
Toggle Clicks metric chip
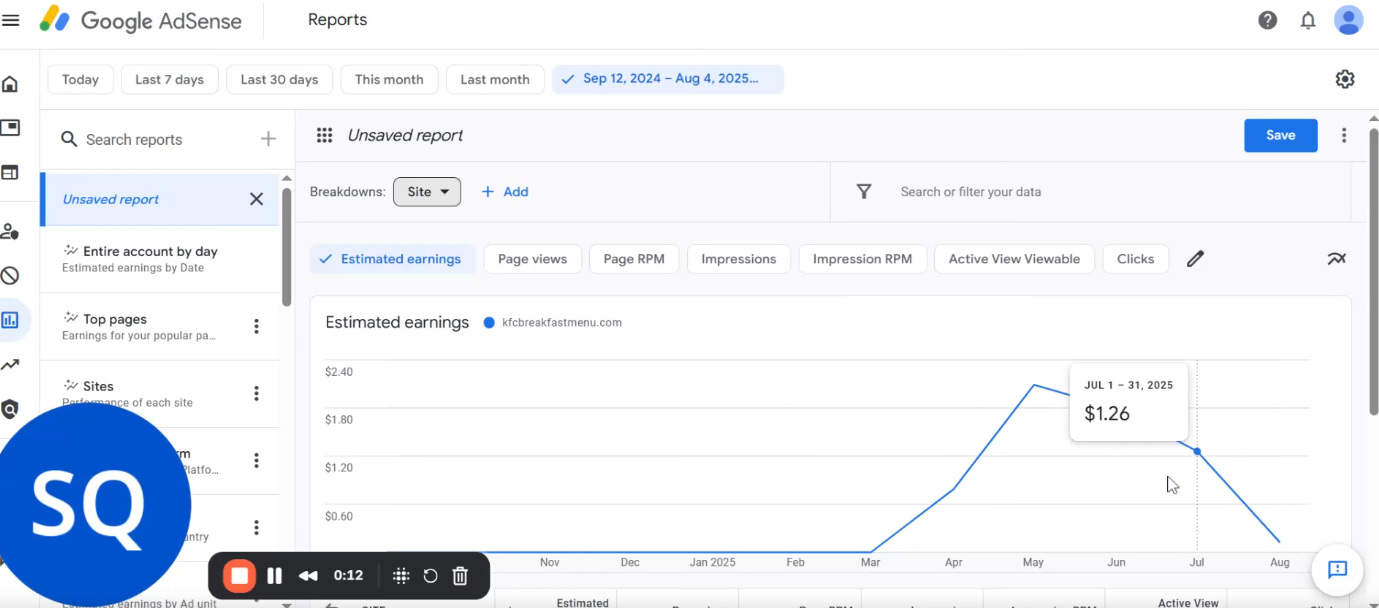pos(1135,259)
